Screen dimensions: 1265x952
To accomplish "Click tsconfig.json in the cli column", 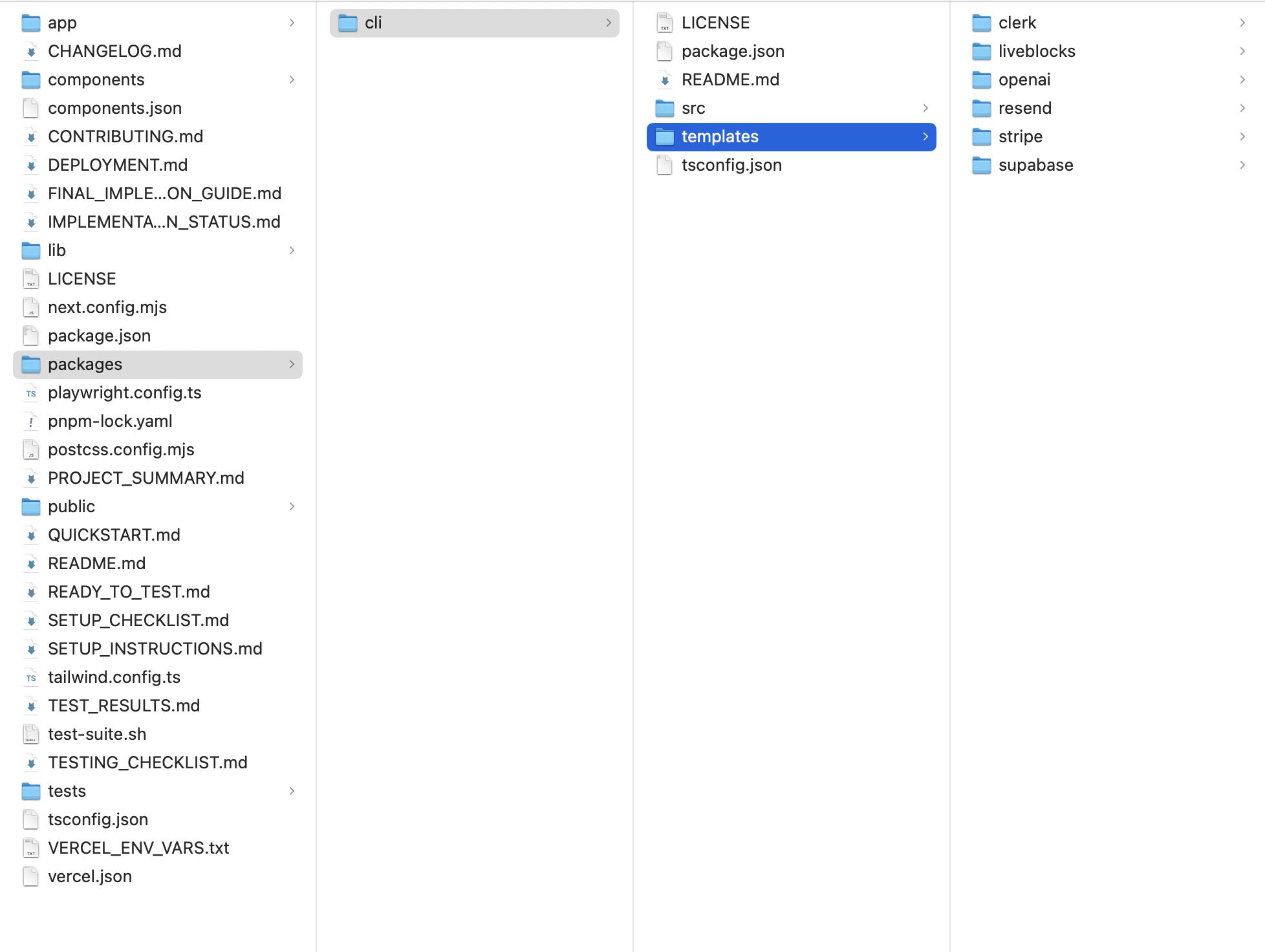I will click(x=731, y=165).
